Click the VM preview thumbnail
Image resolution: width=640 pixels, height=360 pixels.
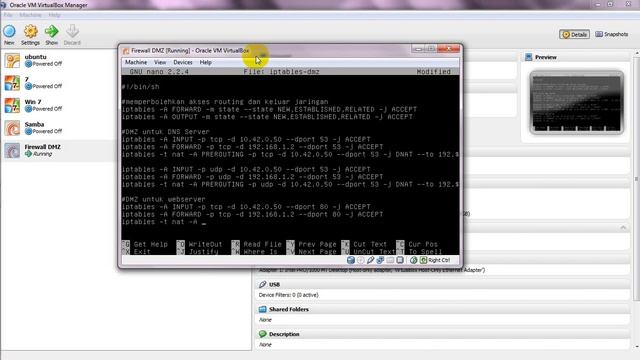[576, 102]
